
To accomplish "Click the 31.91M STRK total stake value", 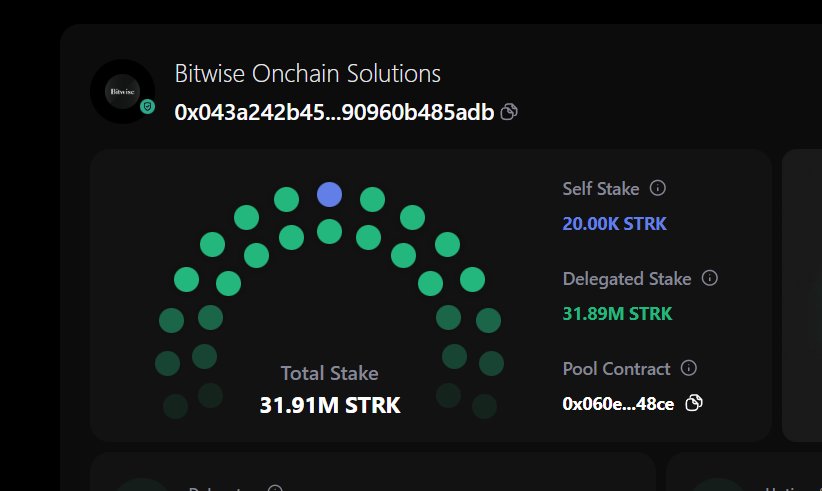I will click(330, 405).
